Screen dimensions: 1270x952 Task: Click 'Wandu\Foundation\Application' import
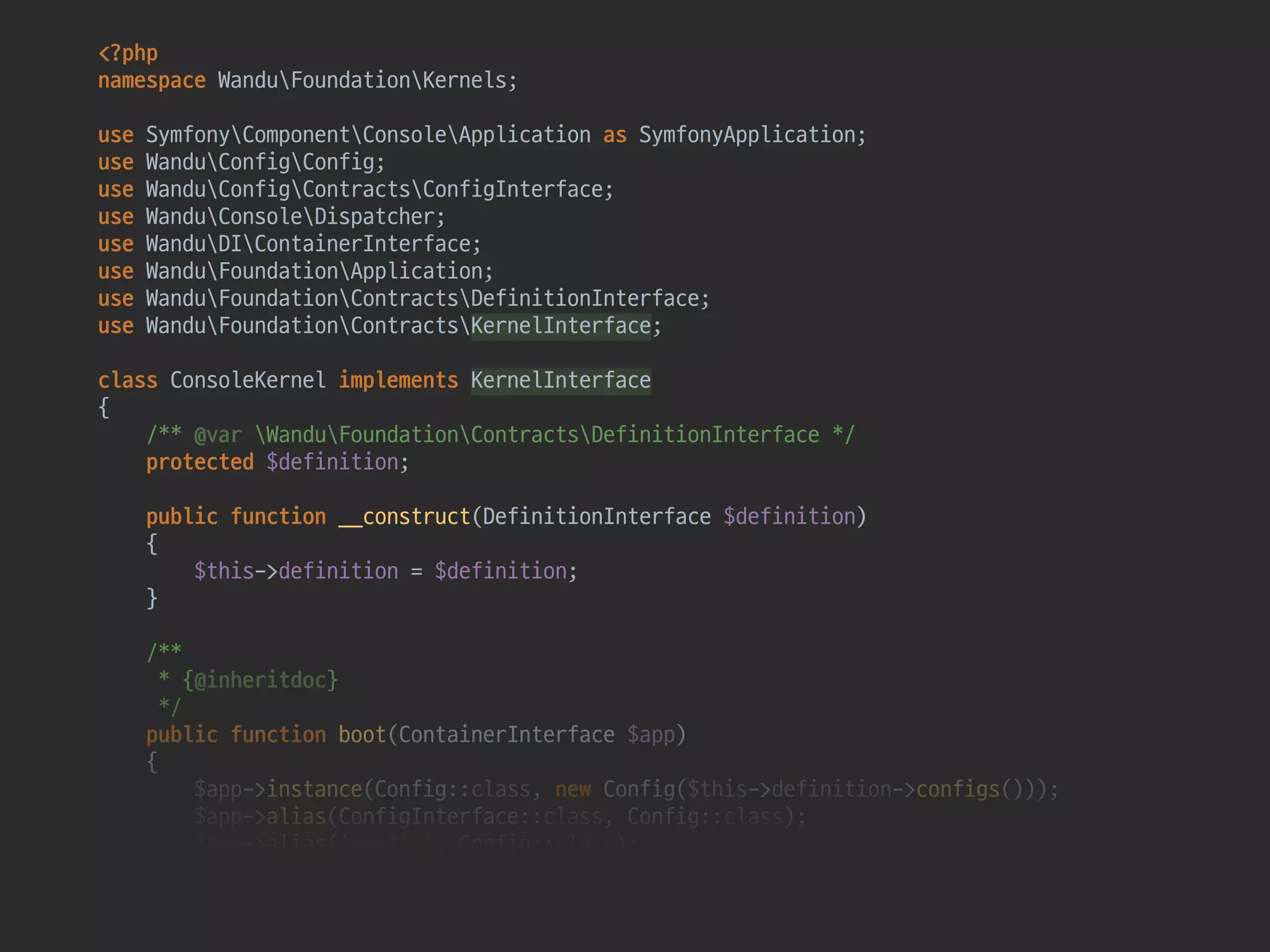[x=314, y=271]
